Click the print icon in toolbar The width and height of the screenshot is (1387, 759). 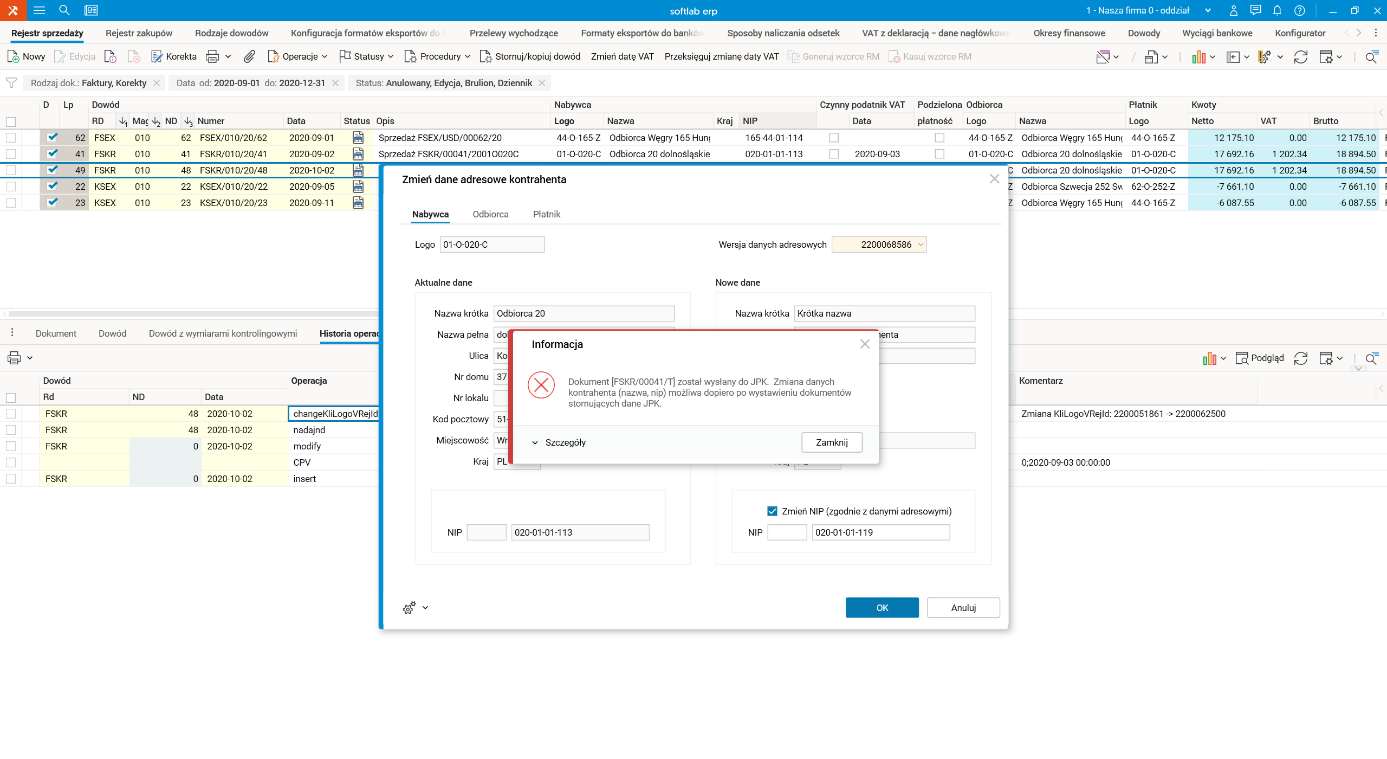pyautogui.click(x=213, y=57)
